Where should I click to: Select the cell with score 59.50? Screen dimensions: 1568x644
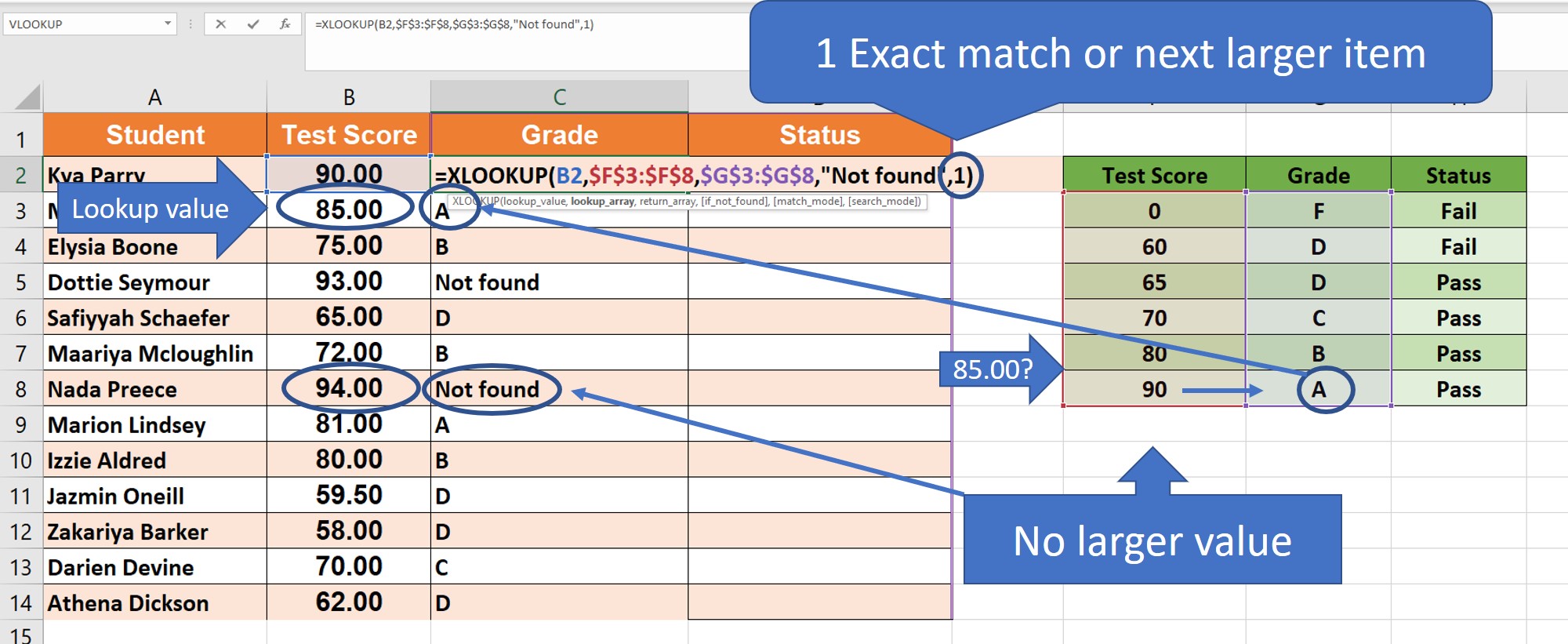coord(349,496)
